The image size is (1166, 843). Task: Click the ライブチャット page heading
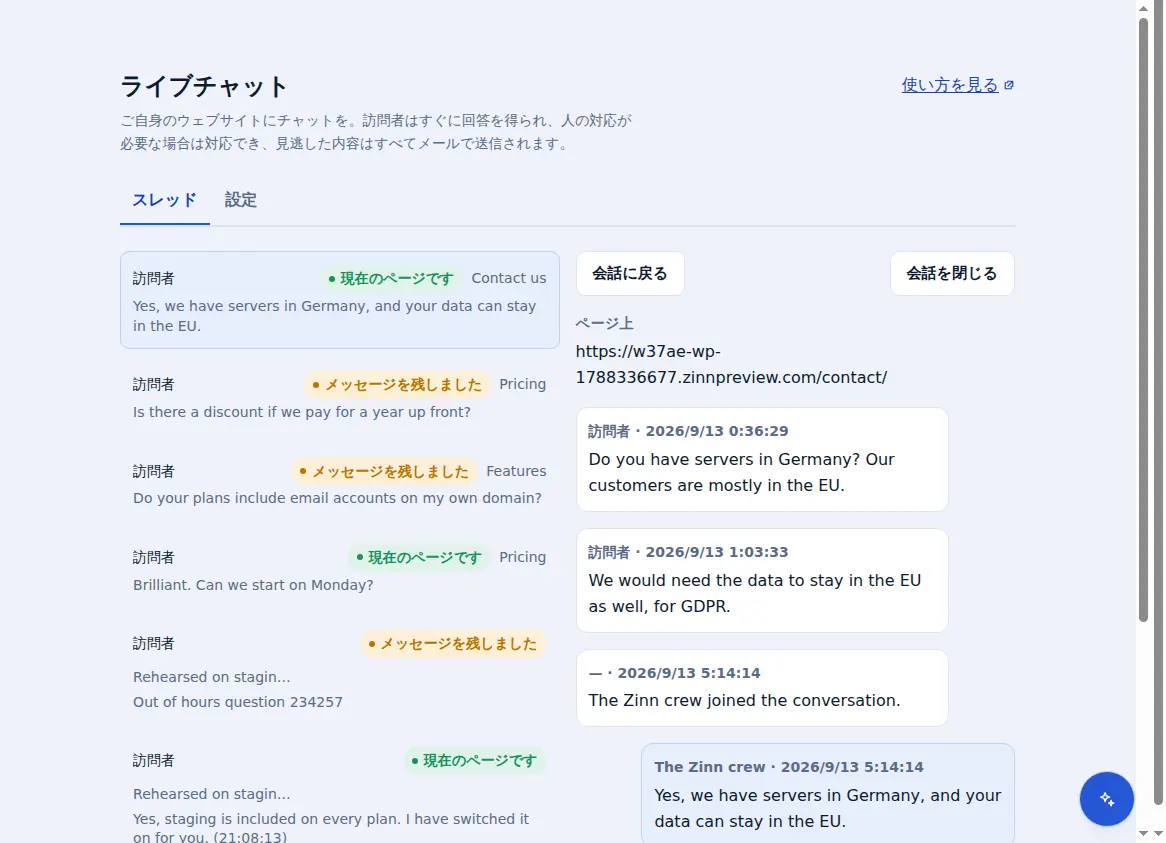[x=204, y=86]
